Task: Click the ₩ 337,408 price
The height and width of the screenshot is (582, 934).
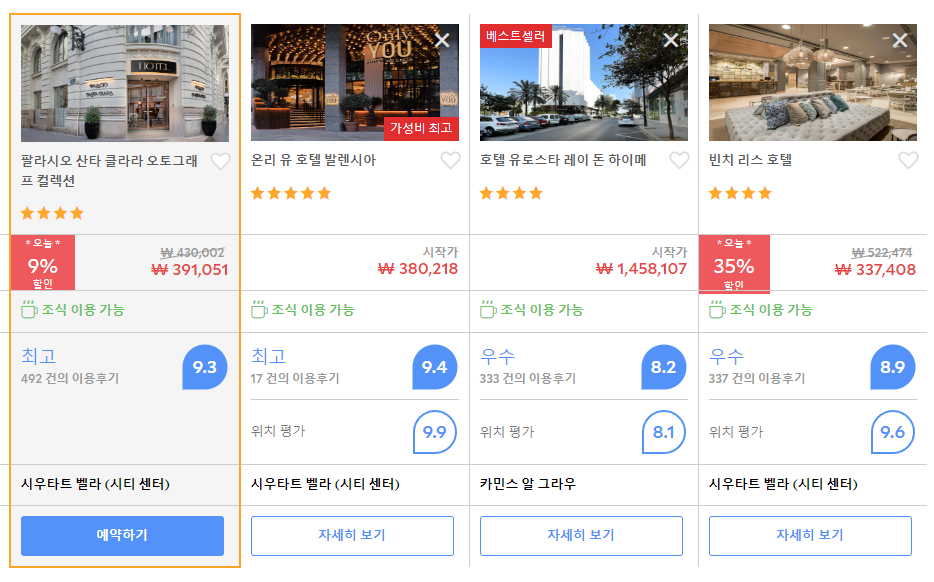Action: (x=875, y=270)
